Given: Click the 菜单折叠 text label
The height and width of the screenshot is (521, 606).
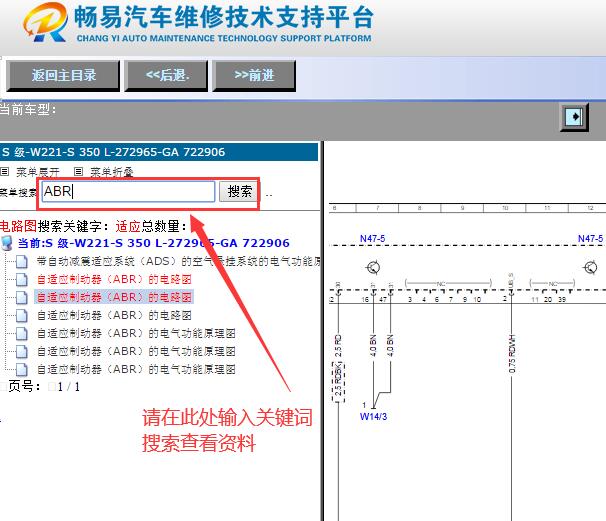Looking at the screenshot, I should point(112,172).
